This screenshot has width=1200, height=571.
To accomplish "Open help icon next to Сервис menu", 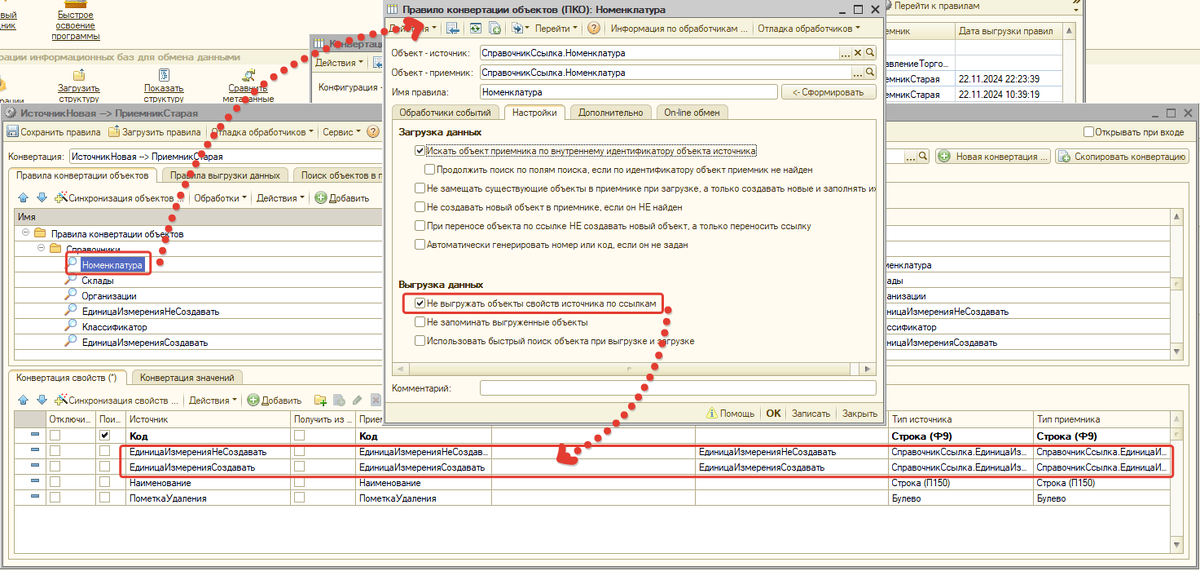I will [373, 132].
